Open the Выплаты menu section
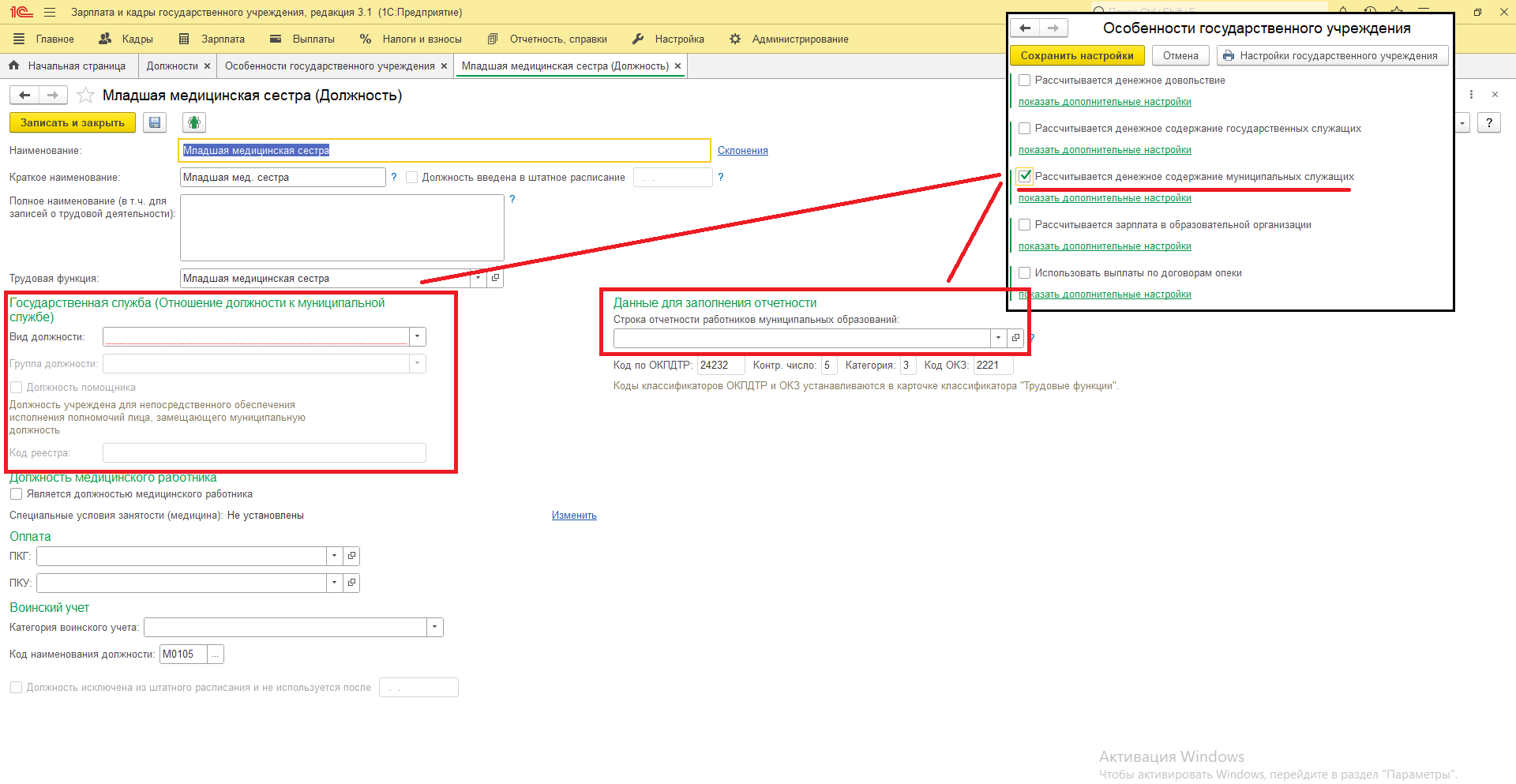The image size is (1516, 784). coord(302,39)
